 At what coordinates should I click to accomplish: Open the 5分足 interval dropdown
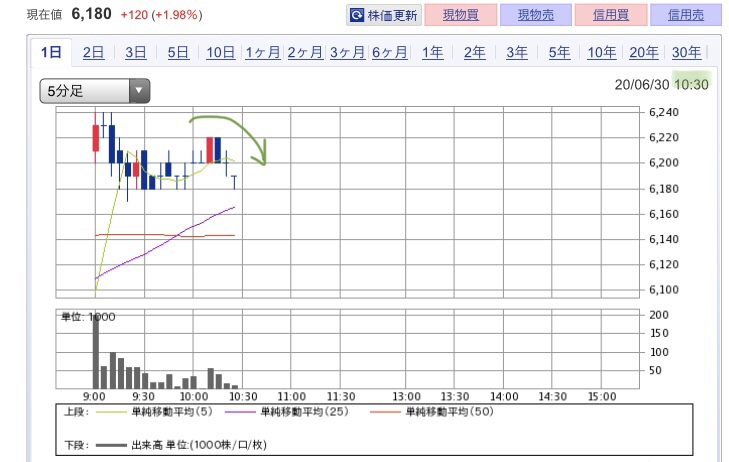click(95, 91)
